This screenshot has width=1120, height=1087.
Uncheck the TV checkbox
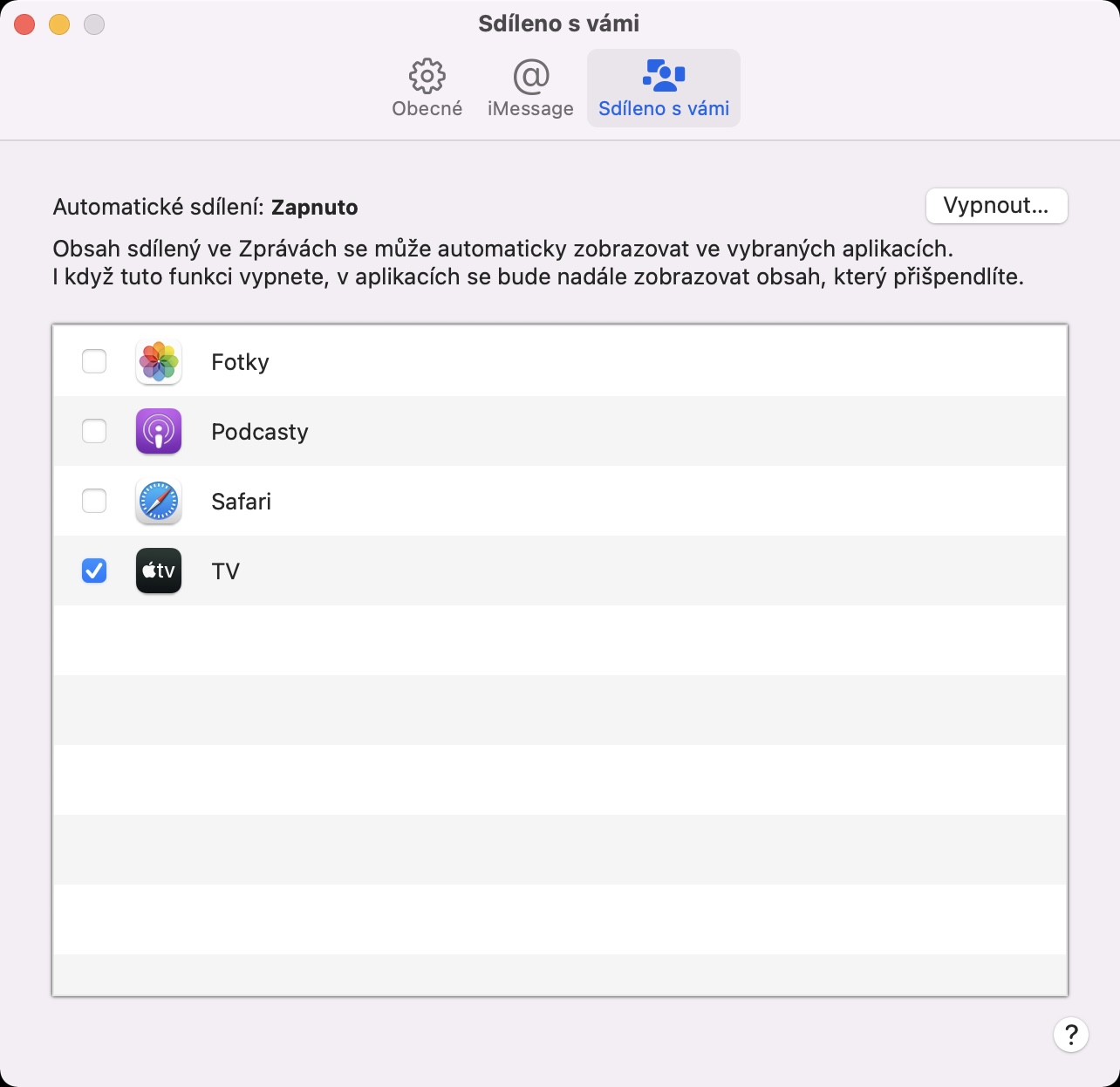[x=94, y=571]
